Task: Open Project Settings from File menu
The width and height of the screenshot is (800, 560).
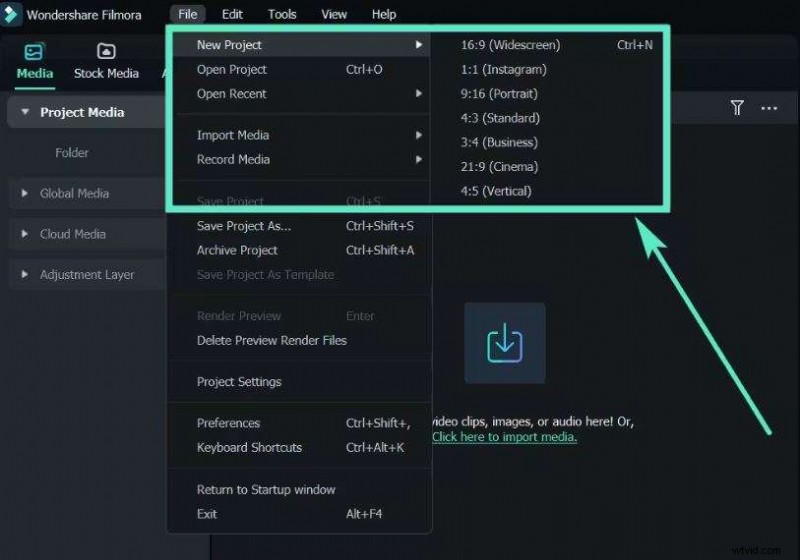Action: tap(302, 381)
